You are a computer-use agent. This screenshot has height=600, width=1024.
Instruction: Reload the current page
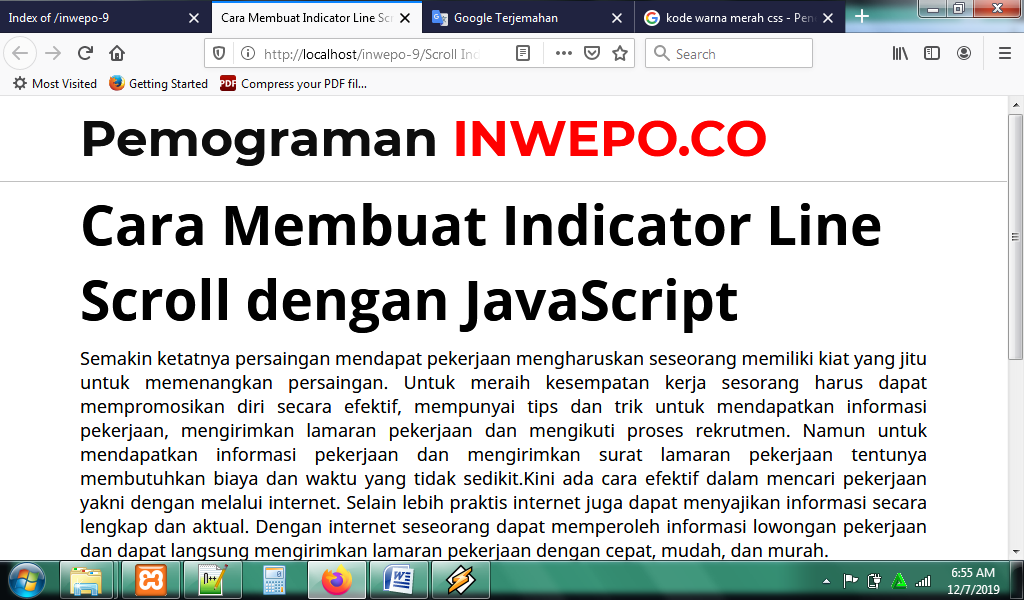(x=85, y=54)
